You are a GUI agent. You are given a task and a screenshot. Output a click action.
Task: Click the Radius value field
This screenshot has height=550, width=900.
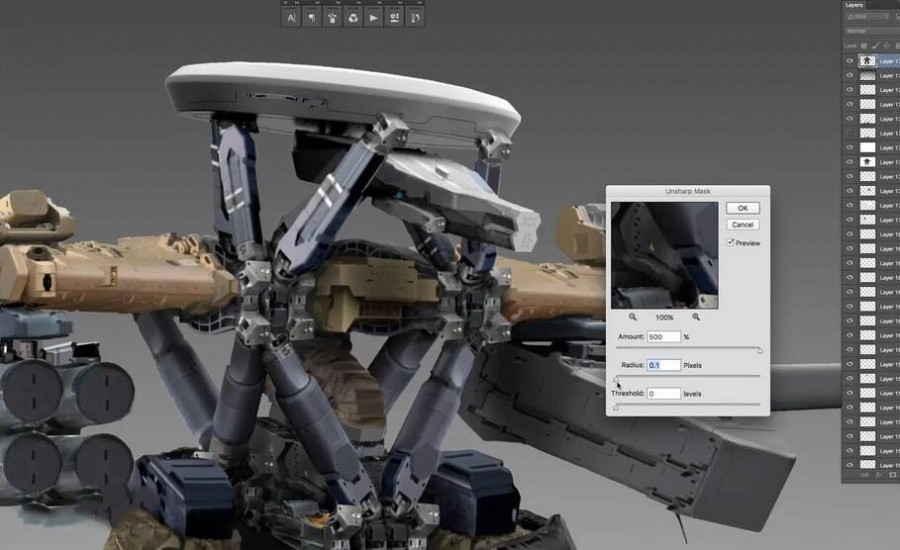click(664, 365)
